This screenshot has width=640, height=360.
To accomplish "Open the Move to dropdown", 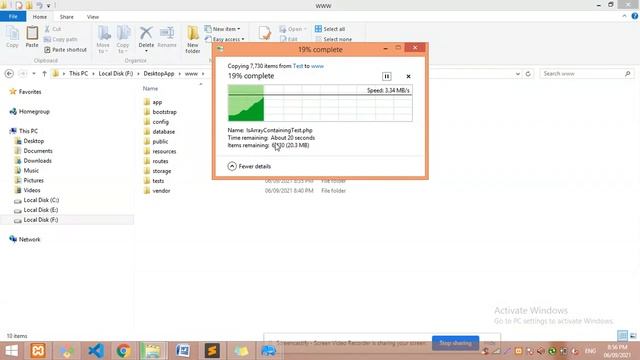I will tap(103, 40).
